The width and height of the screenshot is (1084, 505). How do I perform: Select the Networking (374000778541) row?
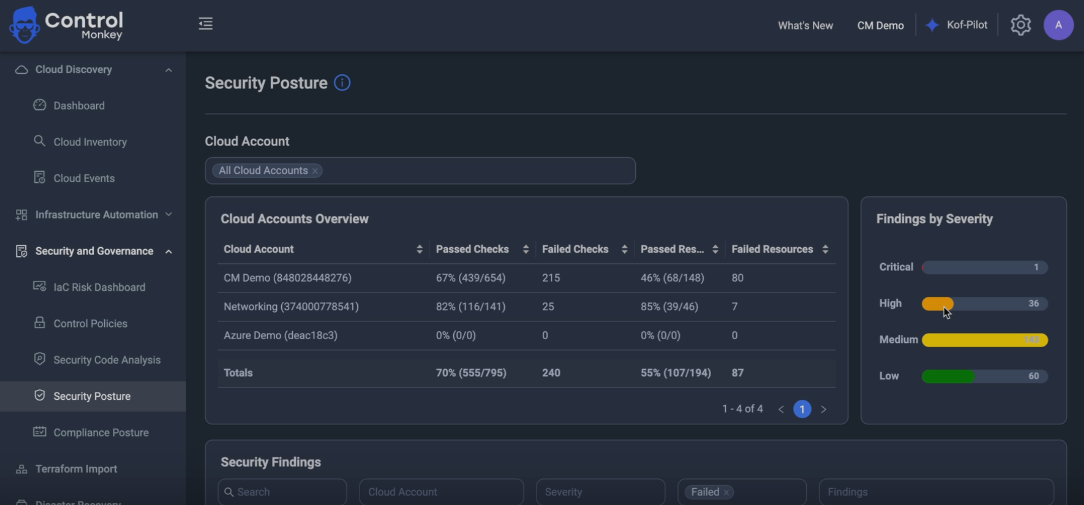point(526,306)
